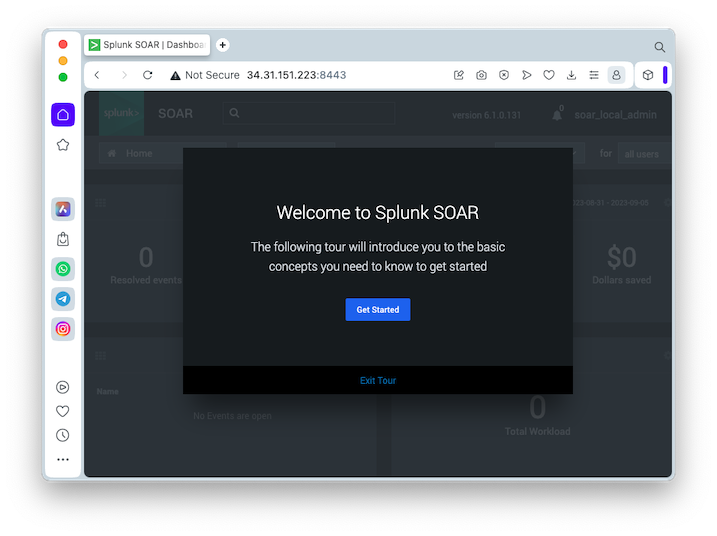Open the notifications bell icon
Viewport: 717px width, 536px height.
click(x=557, y=114)
